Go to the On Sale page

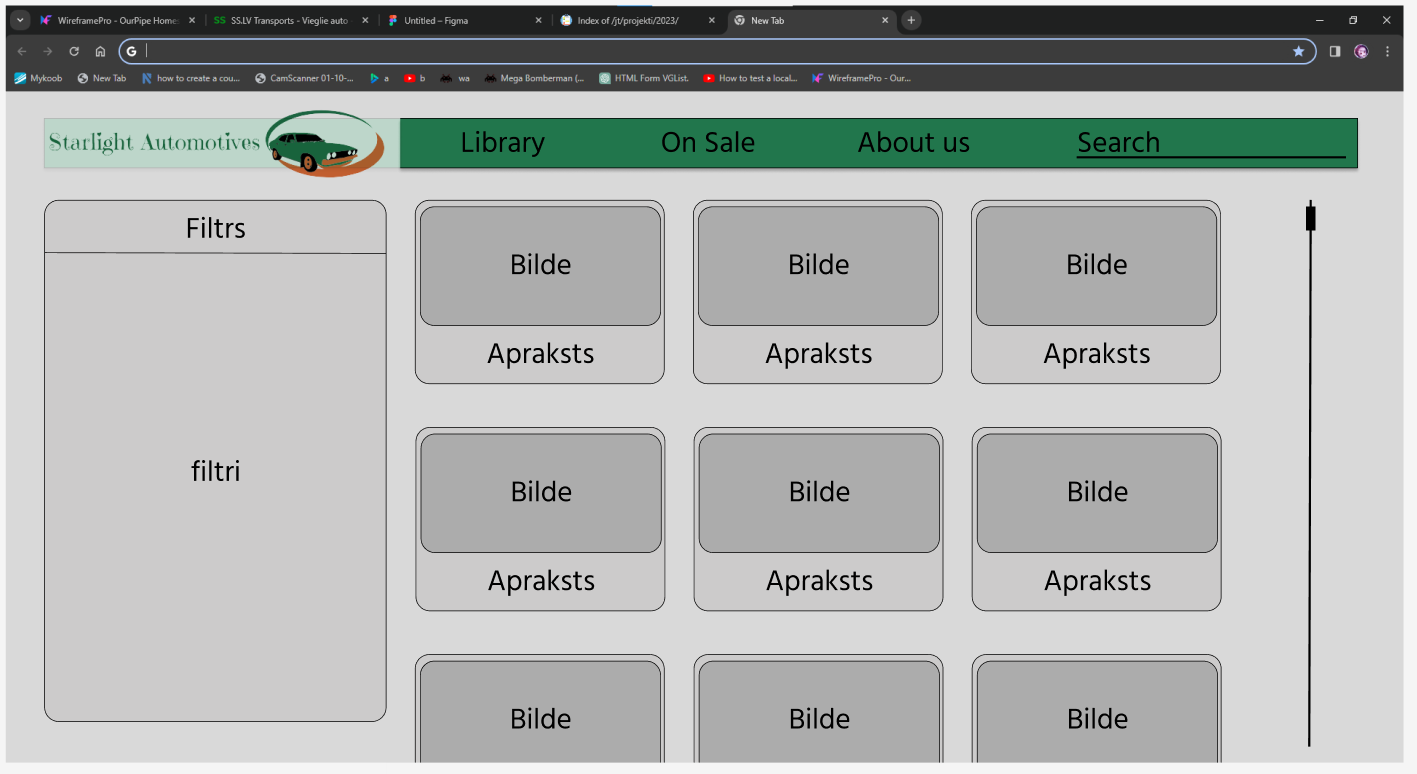707,143
